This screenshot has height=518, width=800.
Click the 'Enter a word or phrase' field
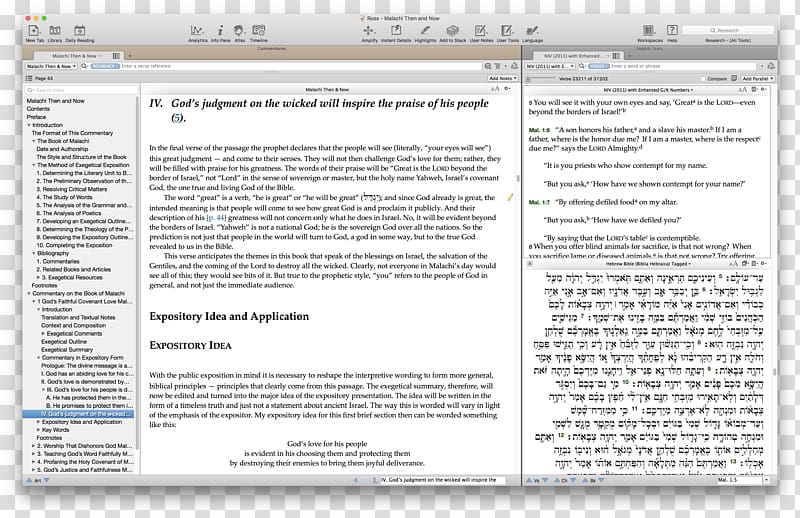point(683,66)
